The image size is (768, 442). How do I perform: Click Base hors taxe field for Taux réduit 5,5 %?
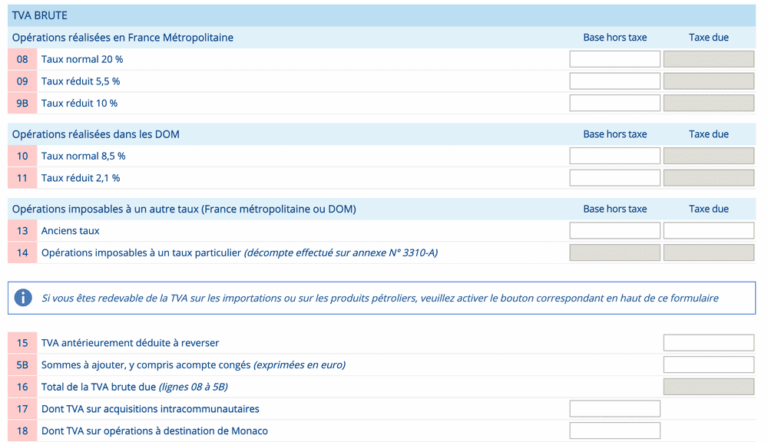pyautogui.click(x=614, y=81)
